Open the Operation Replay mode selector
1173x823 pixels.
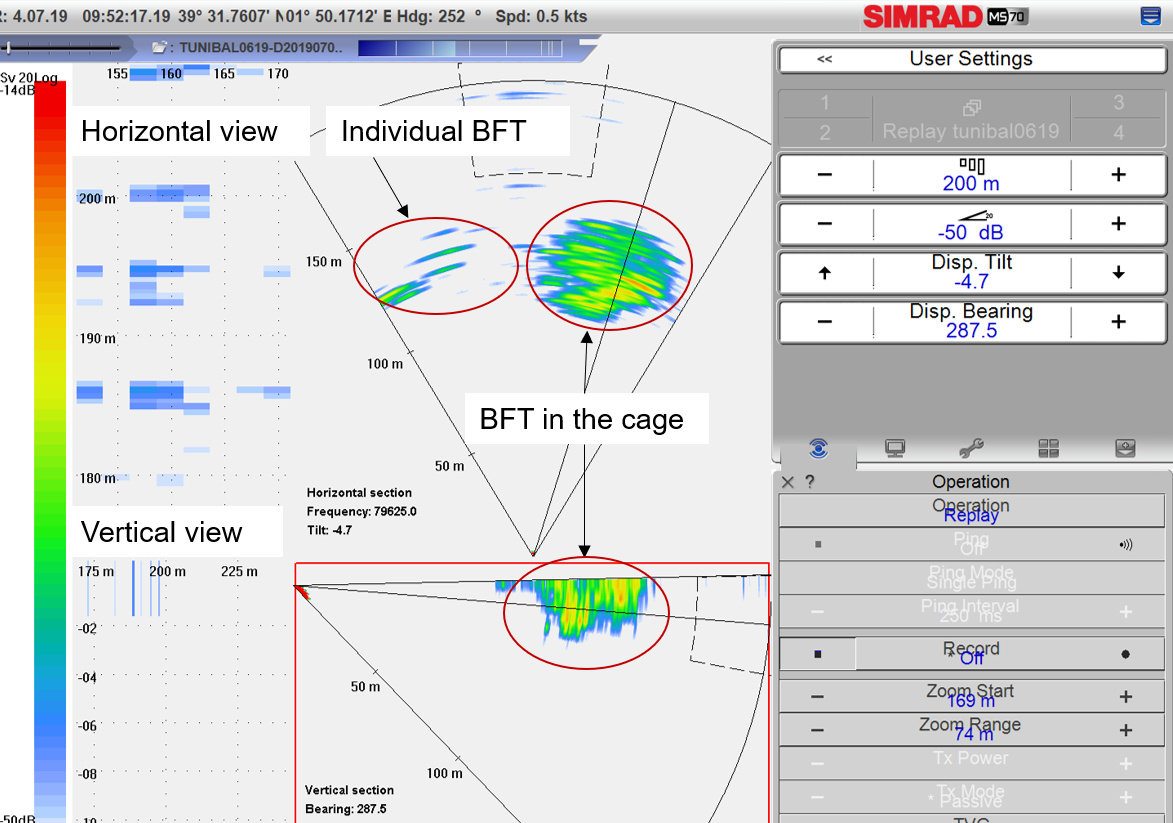pyautogui.click(x=971, y=510)
